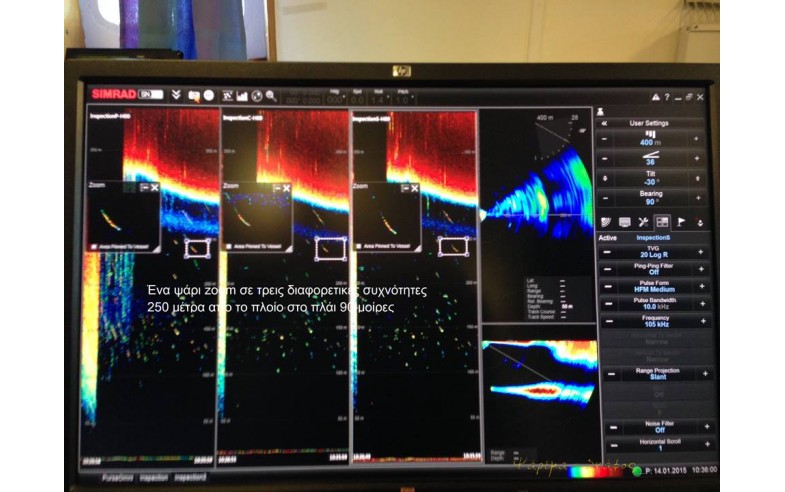Open the Pulse Bandwidth 10.0 kHz setting

click(x=655, y=304)
